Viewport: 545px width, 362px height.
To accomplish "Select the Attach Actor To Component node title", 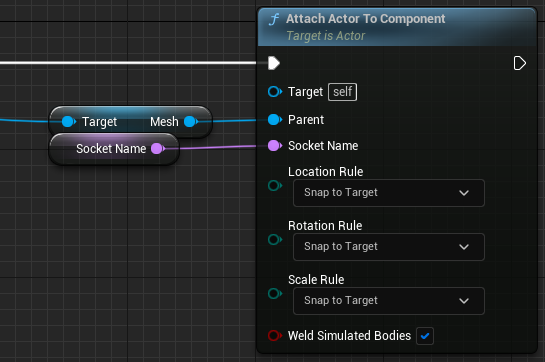I will pyautogui.click(x=365, y=19).
